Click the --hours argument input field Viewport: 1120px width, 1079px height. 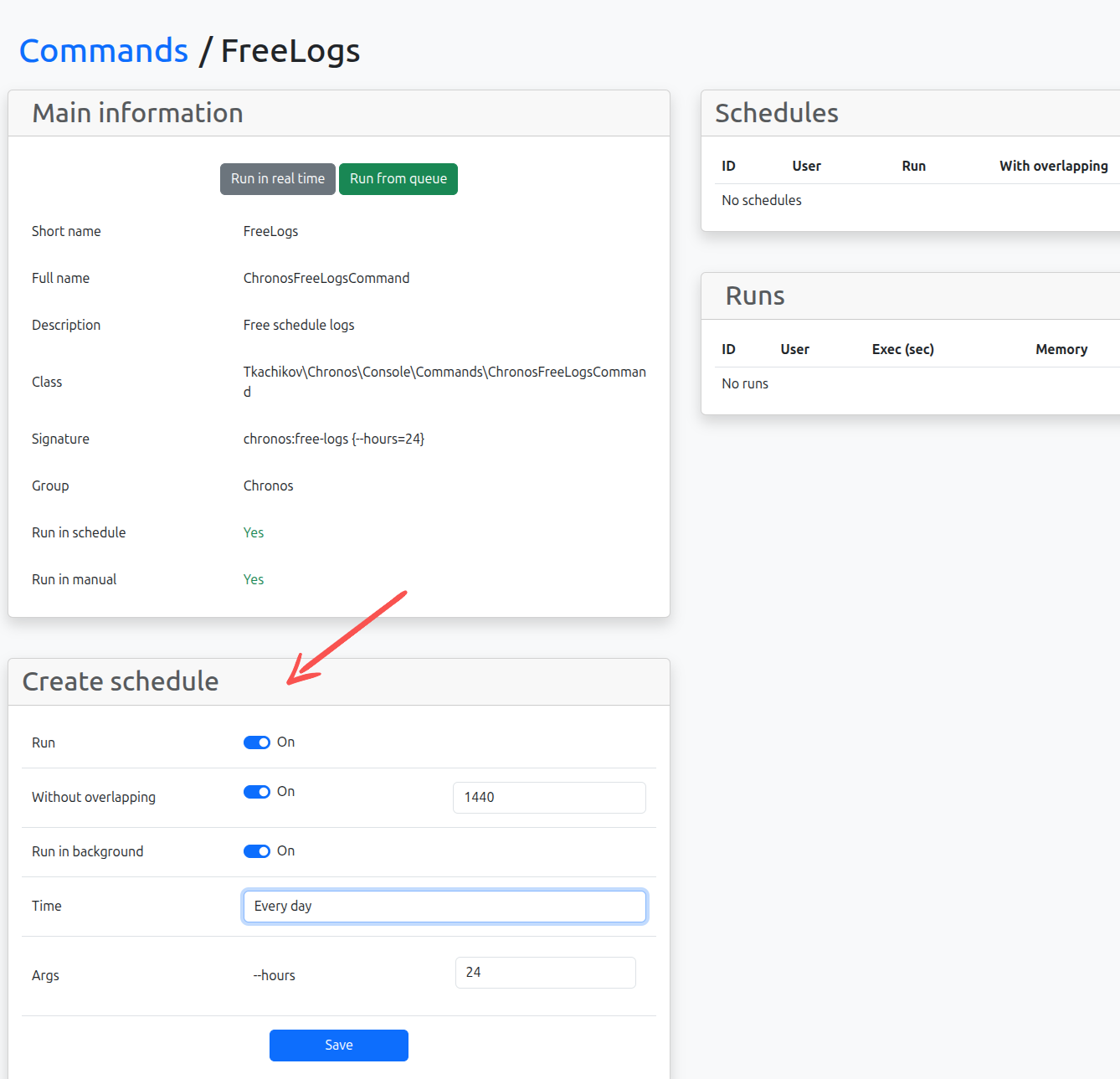[x=545, y=973]
